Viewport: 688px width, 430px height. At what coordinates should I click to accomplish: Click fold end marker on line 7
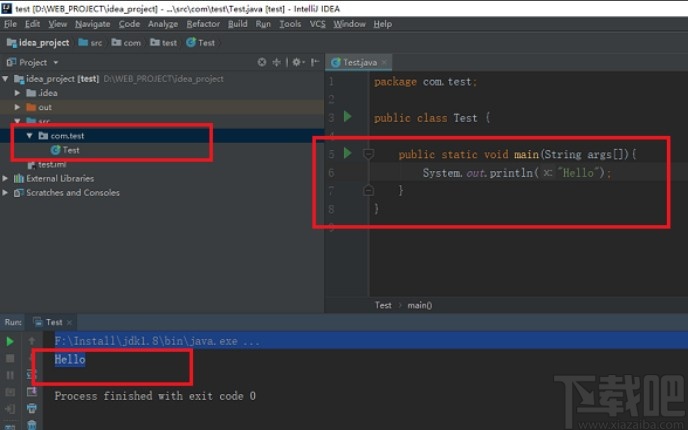tap(369, 190)
